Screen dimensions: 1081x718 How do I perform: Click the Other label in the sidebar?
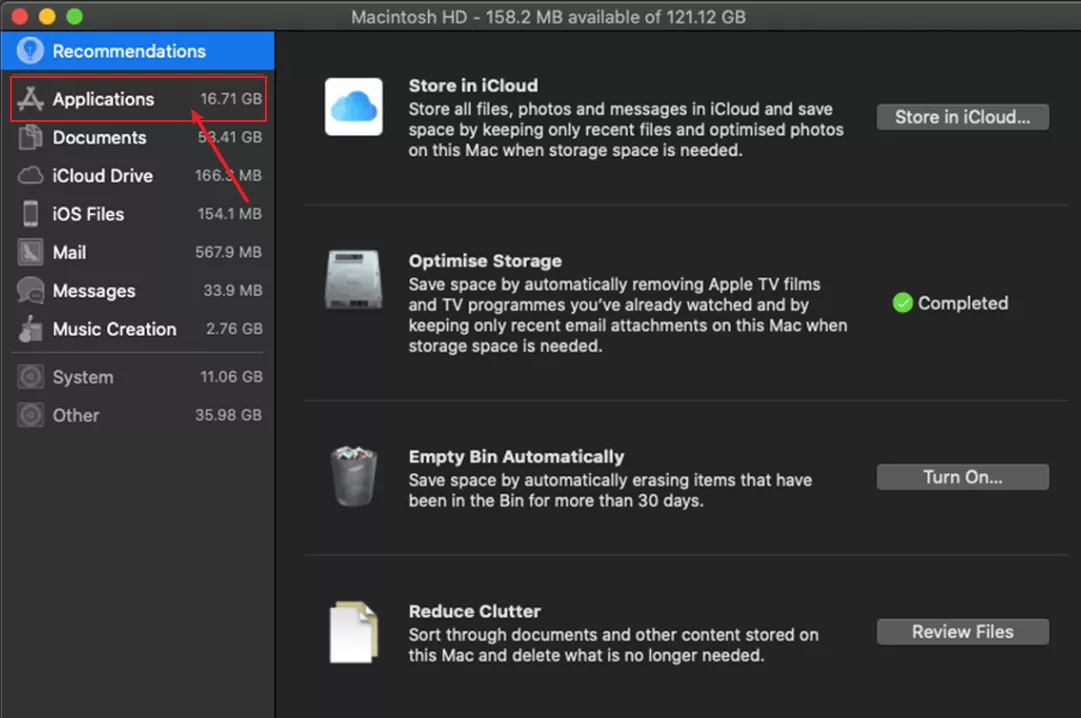tap(76, 415)
